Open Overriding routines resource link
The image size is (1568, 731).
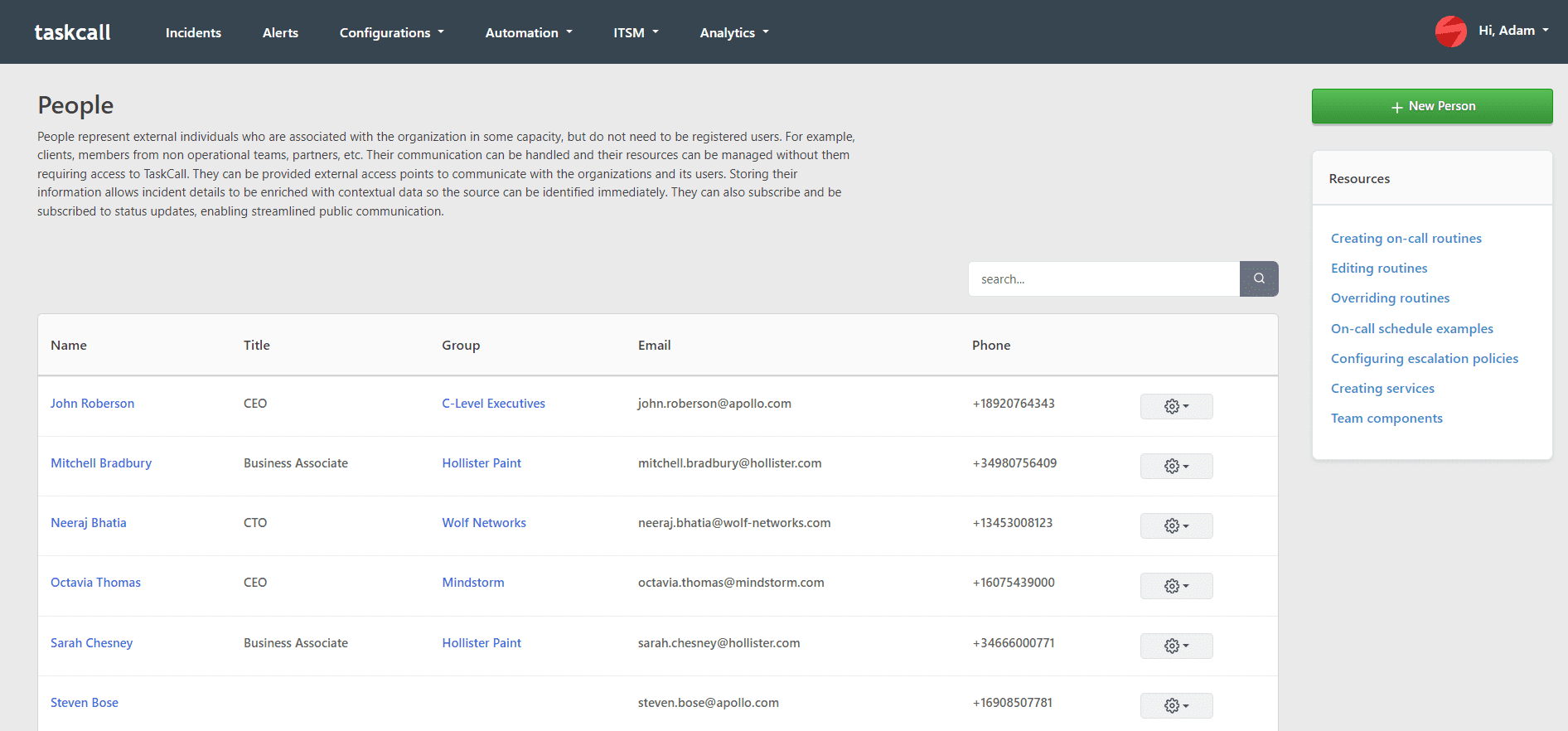tap(1391, 298)
